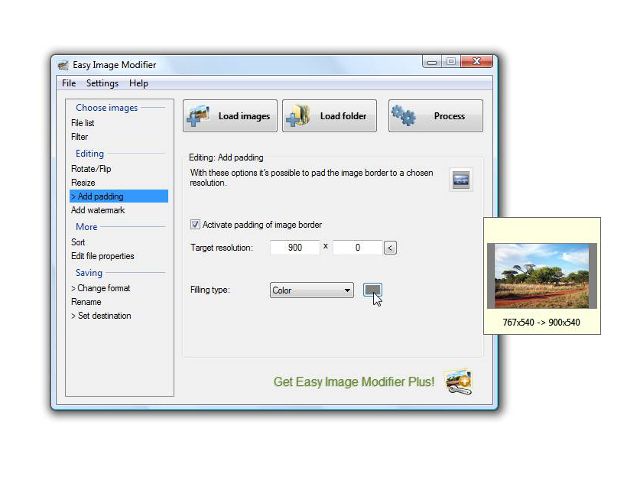Select the Add padding entry

pos(119,196)
